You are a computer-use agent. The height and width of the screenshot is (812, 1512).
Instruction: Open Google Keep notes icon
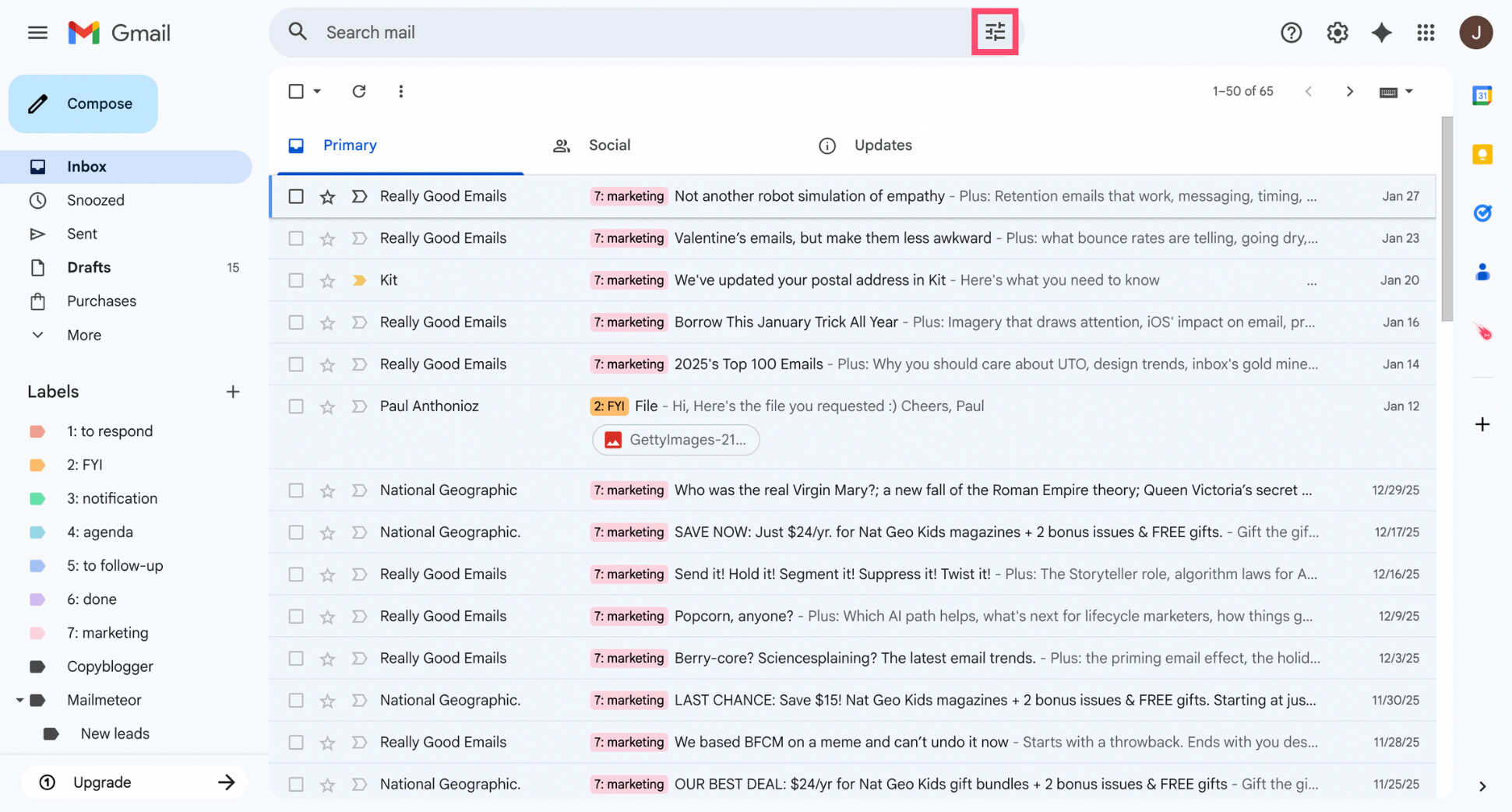click(1482, 154)
